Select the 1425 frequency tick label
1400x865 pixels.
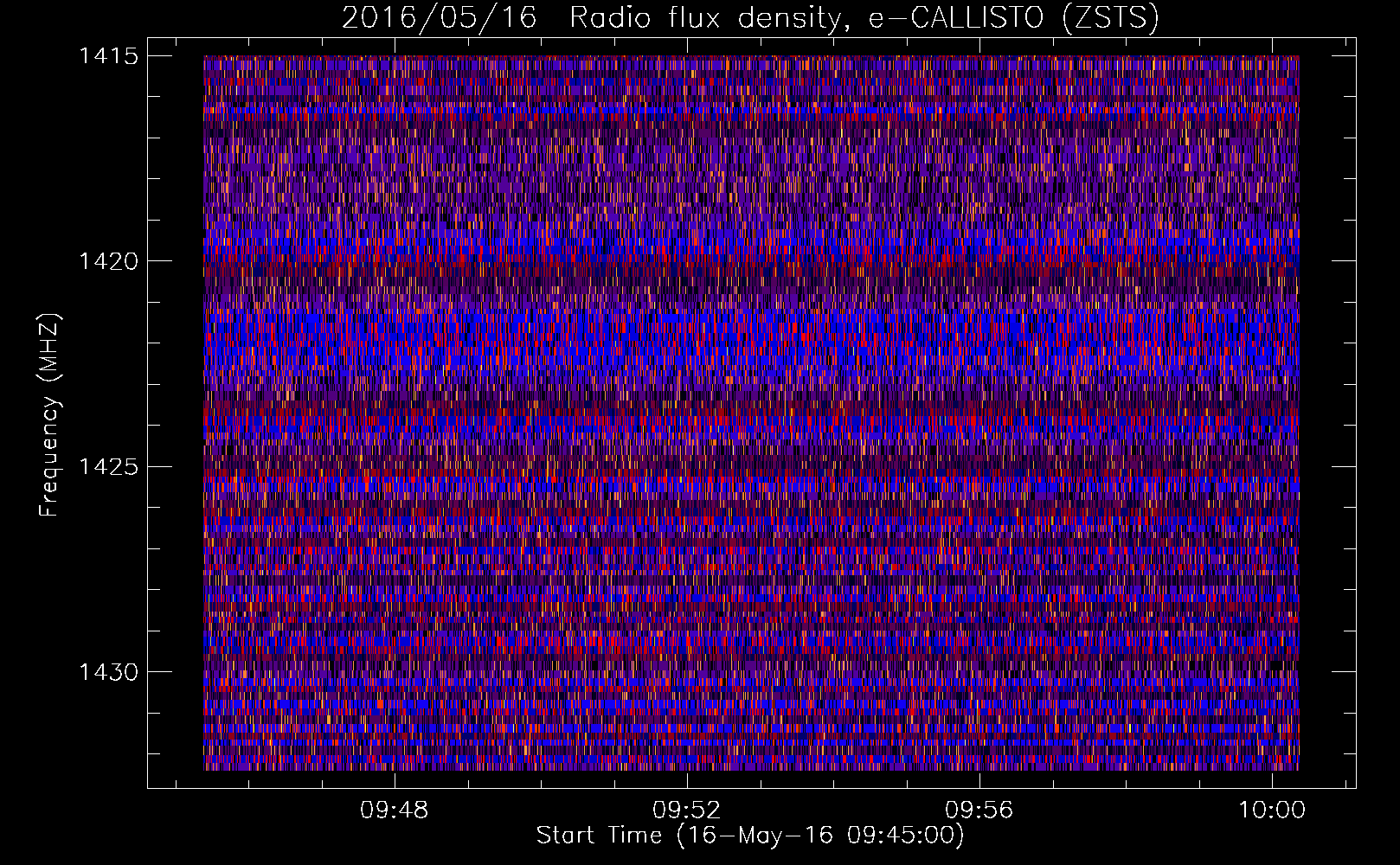tap(108, 467)
